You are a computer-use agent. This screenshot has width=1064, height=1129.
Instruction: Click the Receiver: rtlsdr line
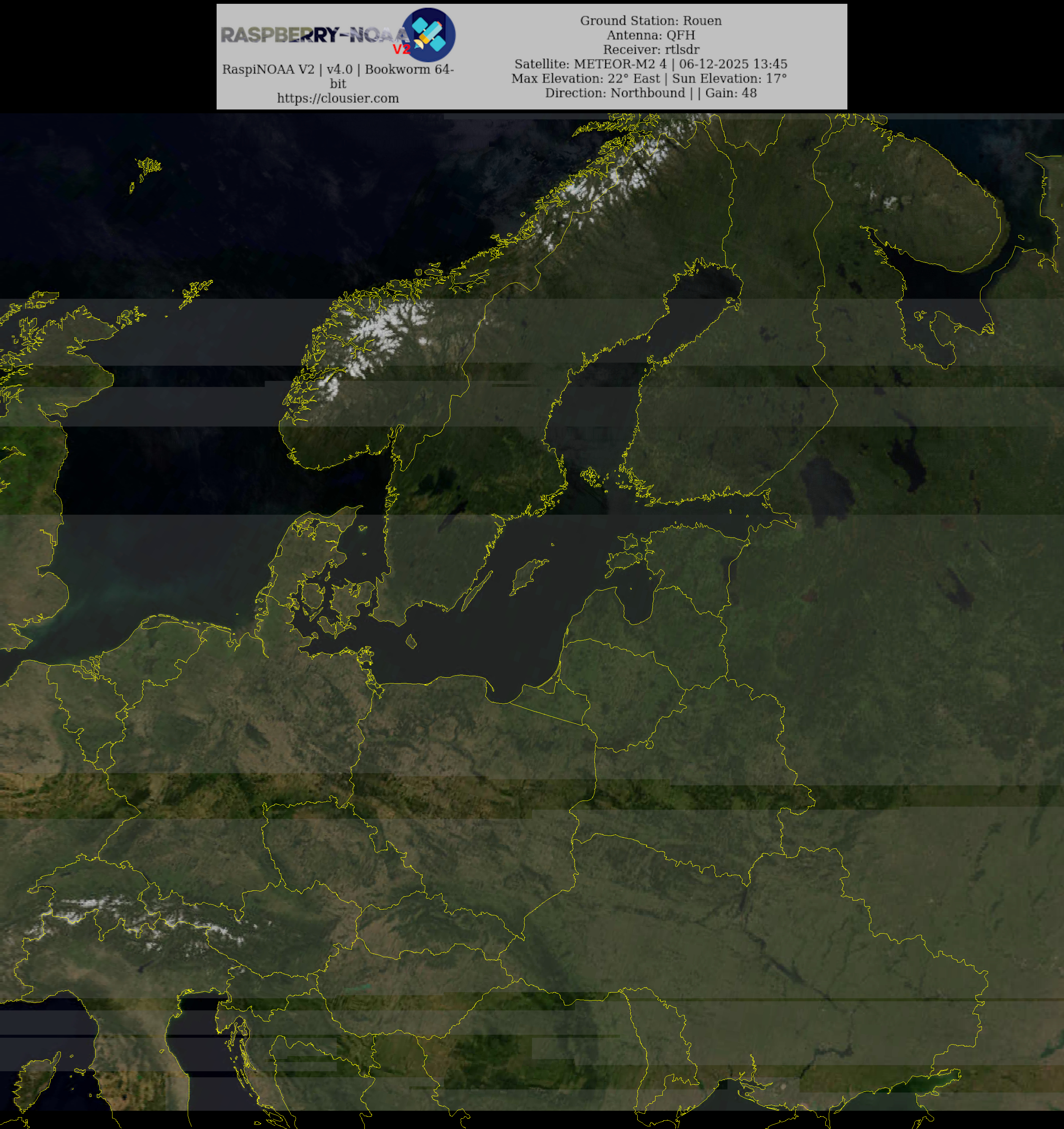click(651, 50)
